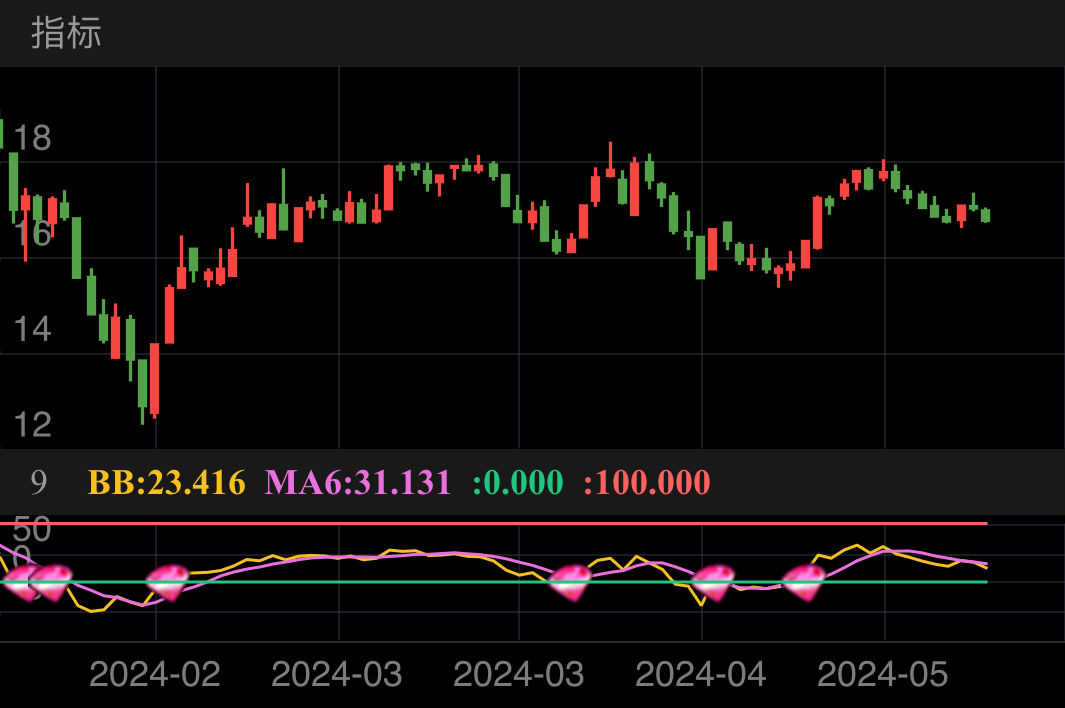Click the red :100.000 indicator value
This screenshot has width=1065, height=708.
(x=646, y=482)
